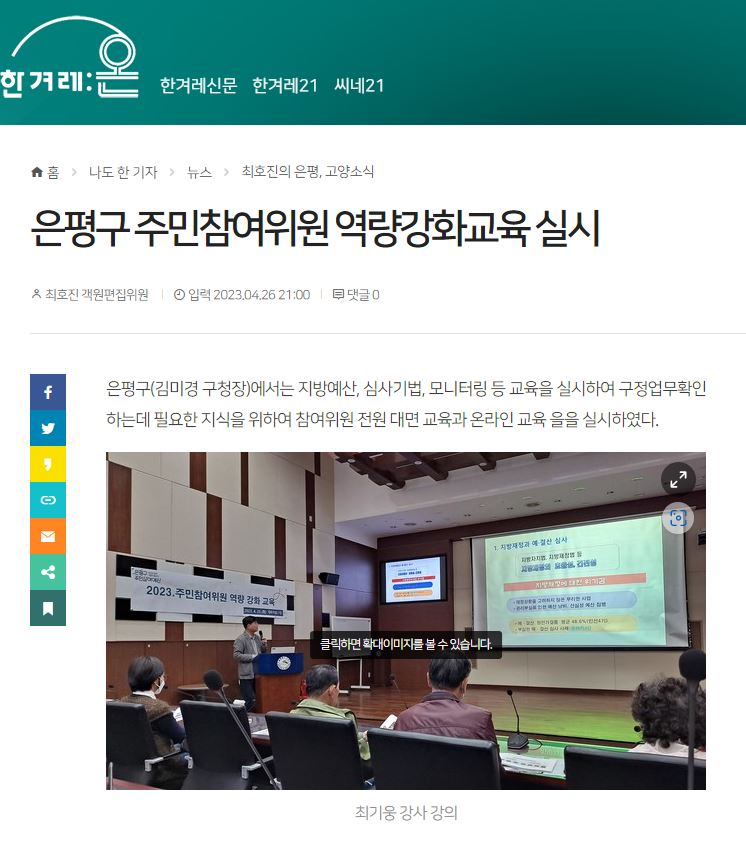Screen dimensions: 746x850
Task: Click the paragraph starting 은평구(김미경 구청장)에서는
Action: click(x=406, y=404)
